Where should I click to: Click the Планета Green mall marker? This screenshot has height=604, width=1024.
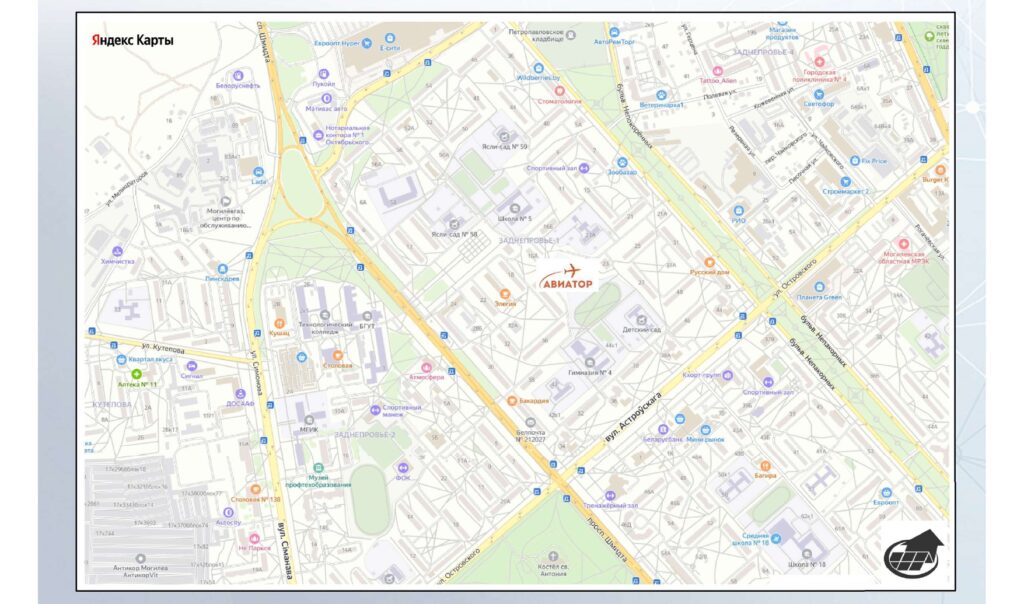pyautogui.click(x=819, y=287)
